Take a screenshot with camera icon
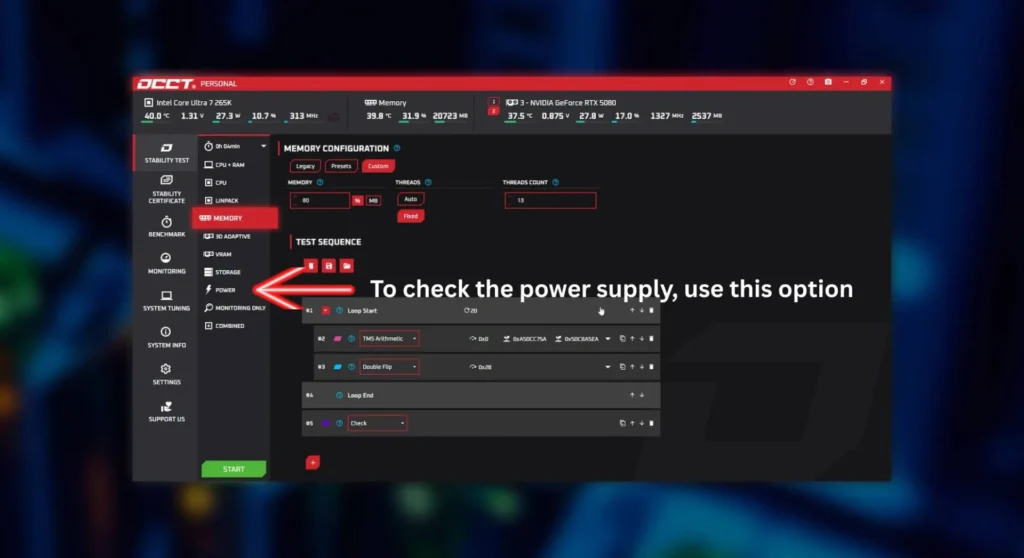1024x558 pixels. (x=828, y=82)
